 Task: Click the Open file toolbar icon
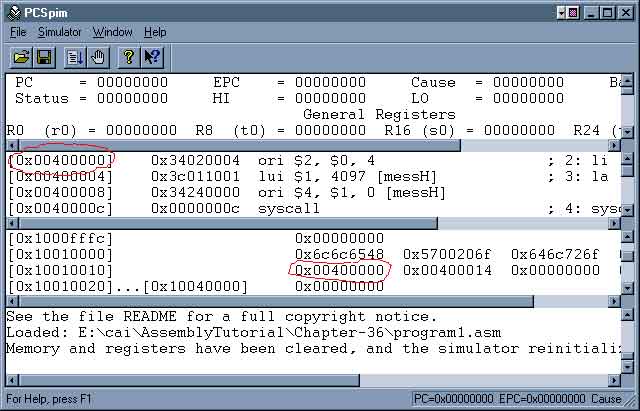click(x=22, y=57)
